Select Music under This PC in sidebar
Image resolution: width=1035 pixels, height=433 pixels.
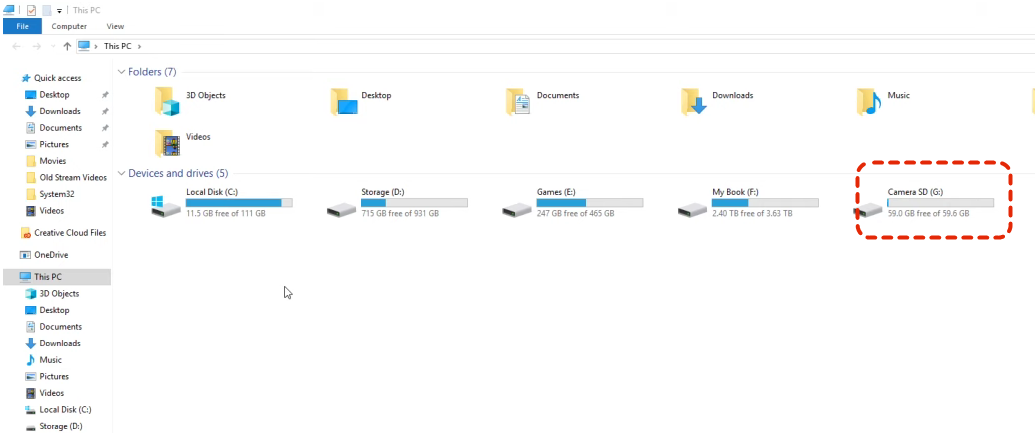pyautogui.click(x=51, y=360)
